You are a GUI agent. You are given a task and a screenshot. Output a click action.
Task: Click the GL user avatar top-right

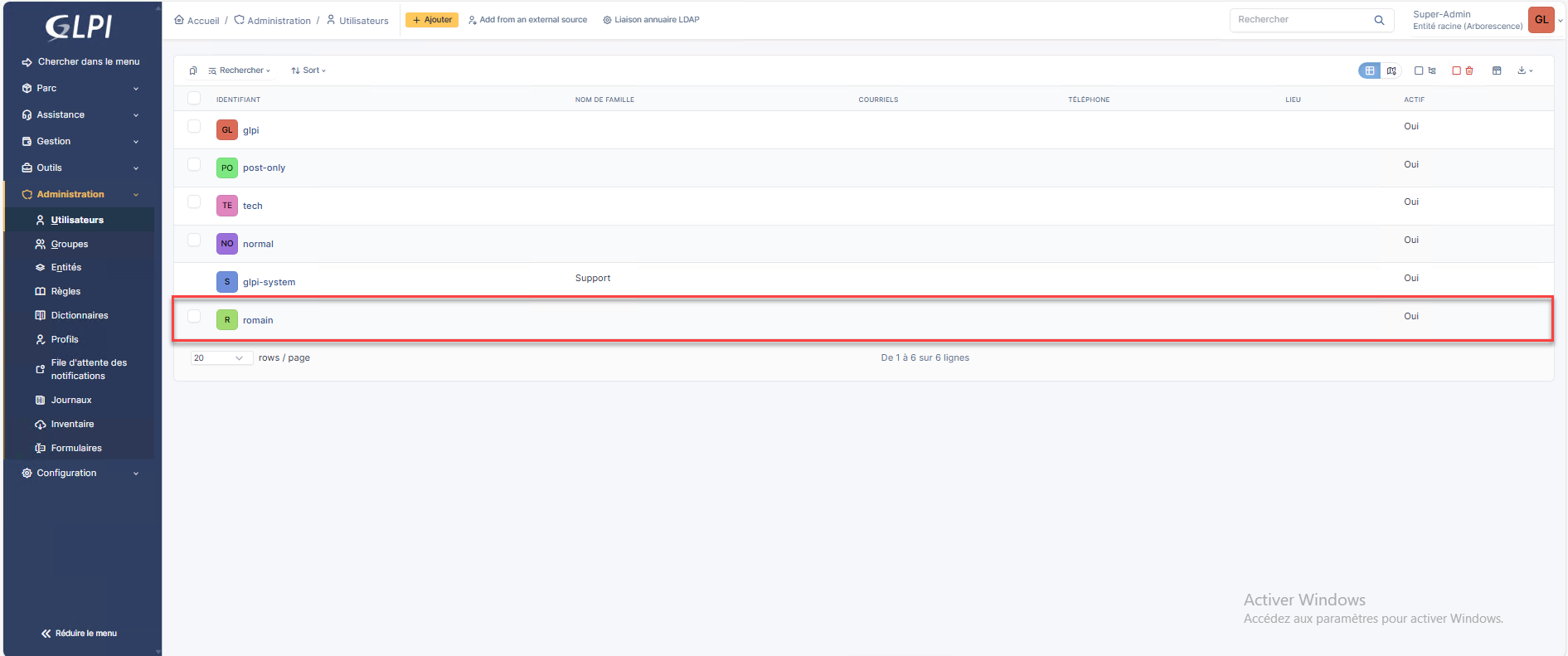tap(1541, 20)
